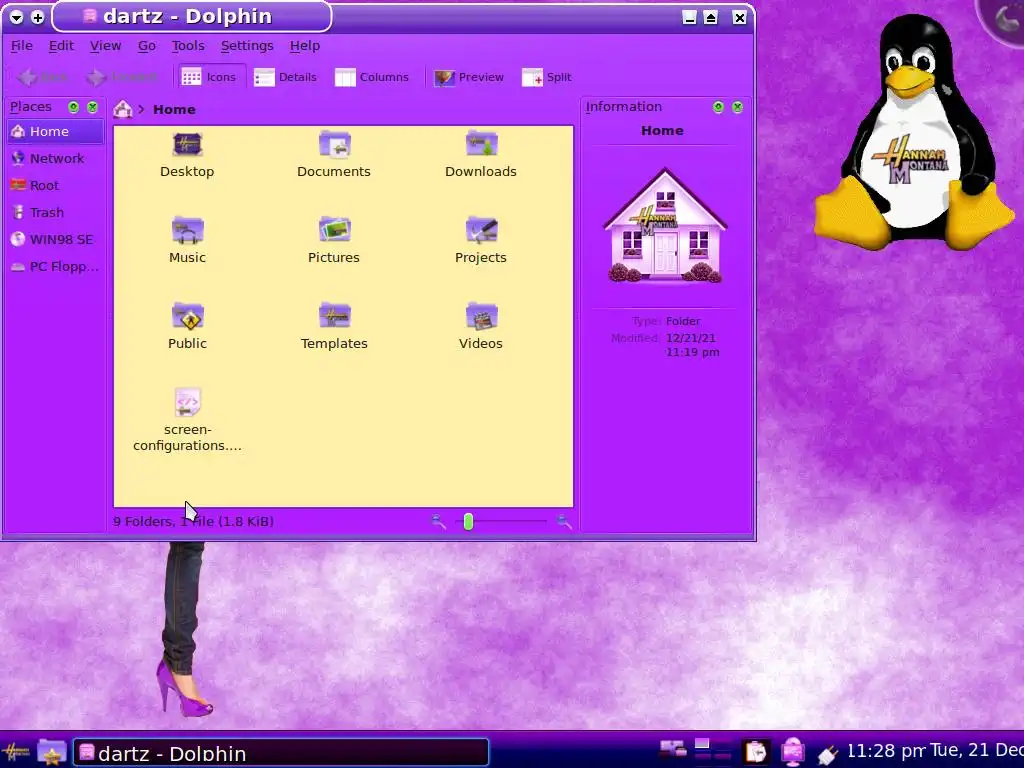Click the Back navigation button

coord(42,77)
